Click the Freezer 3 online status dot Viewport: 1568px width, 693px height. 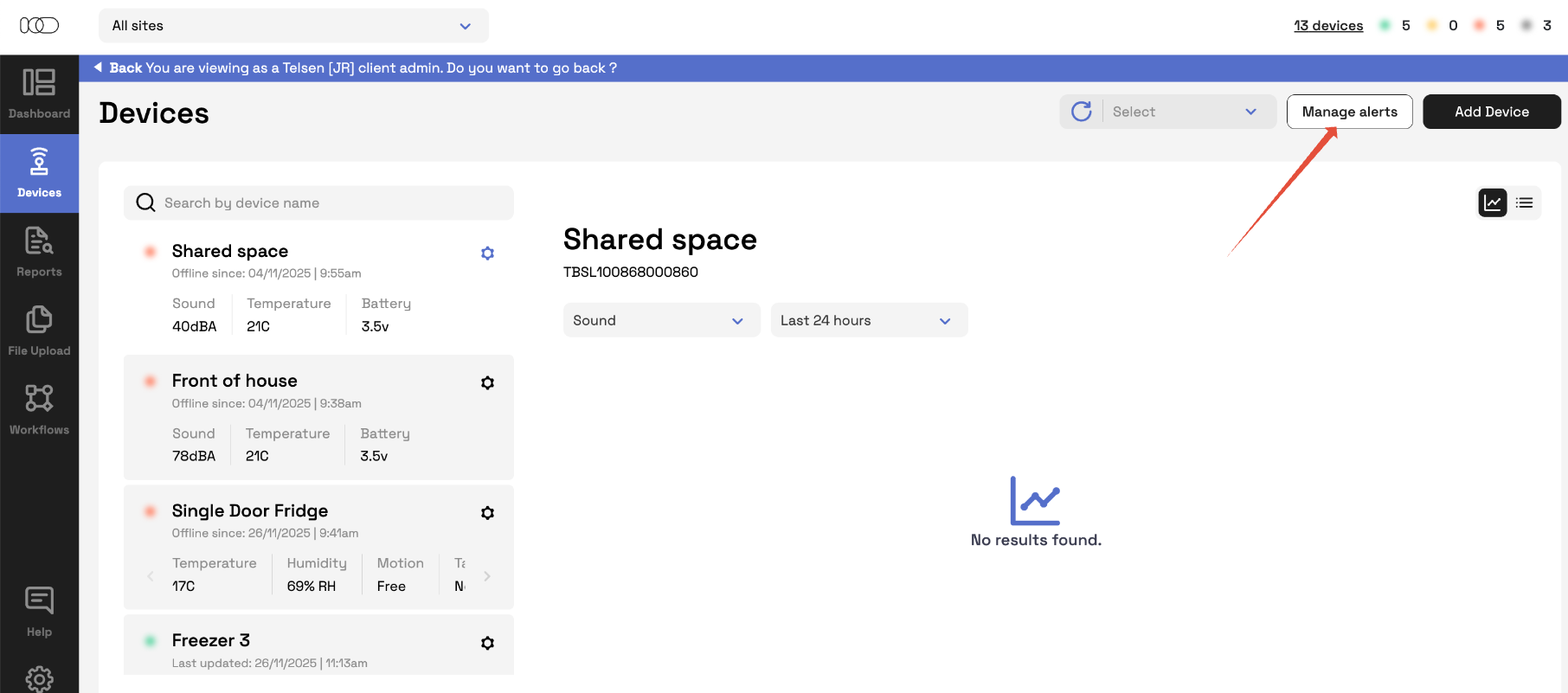150,641
